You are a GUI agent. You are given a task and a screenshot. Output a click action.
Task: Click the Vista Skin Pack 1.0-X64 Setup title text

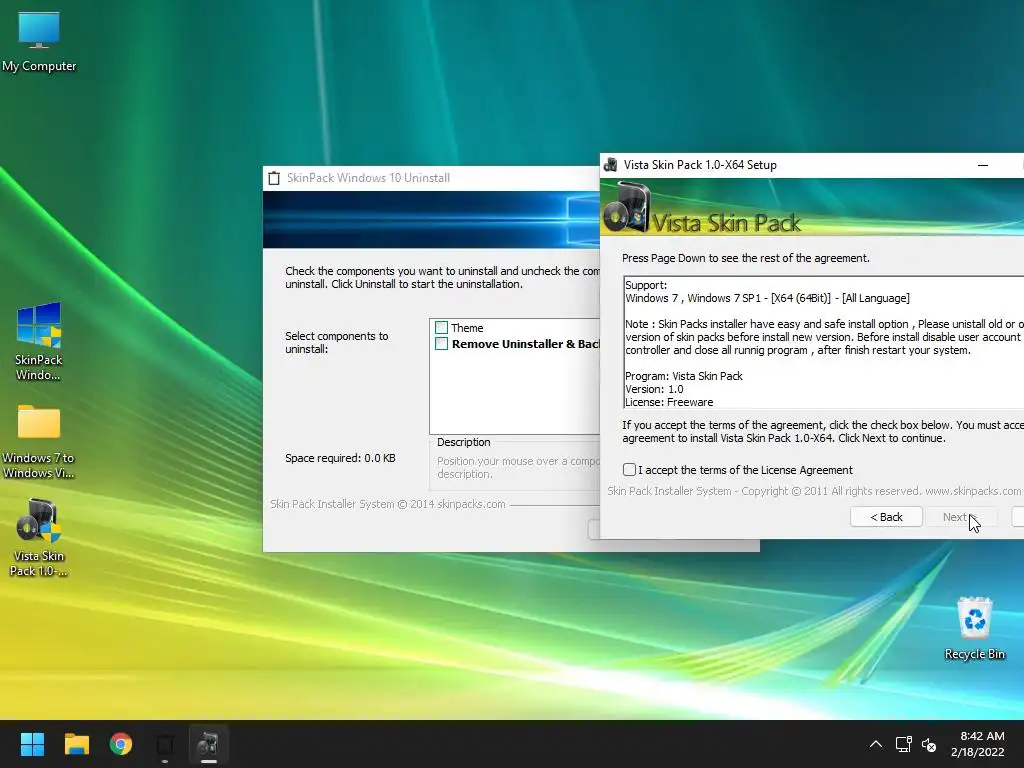[700, 165]
